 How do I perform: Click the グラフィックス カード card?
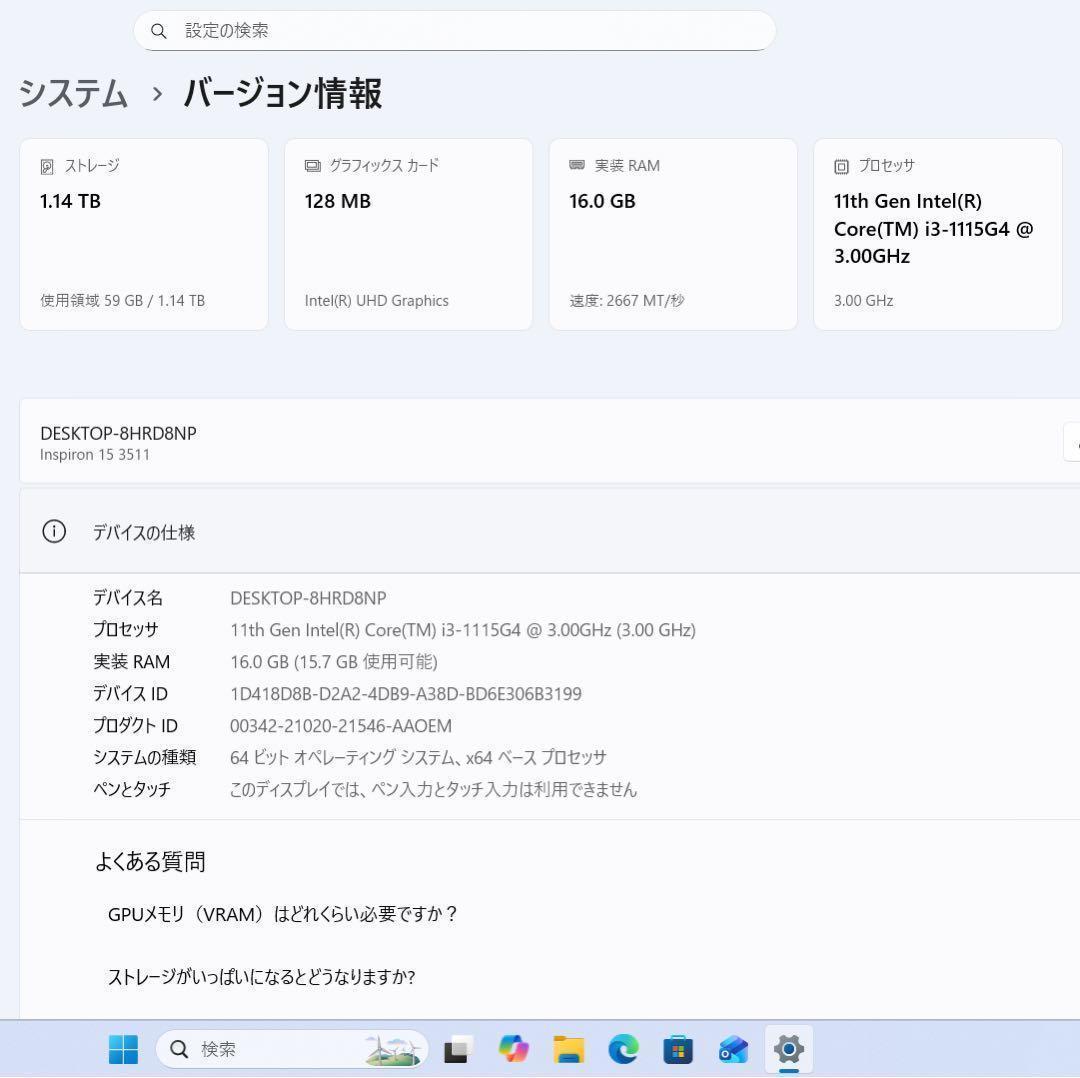click(408, 232)
